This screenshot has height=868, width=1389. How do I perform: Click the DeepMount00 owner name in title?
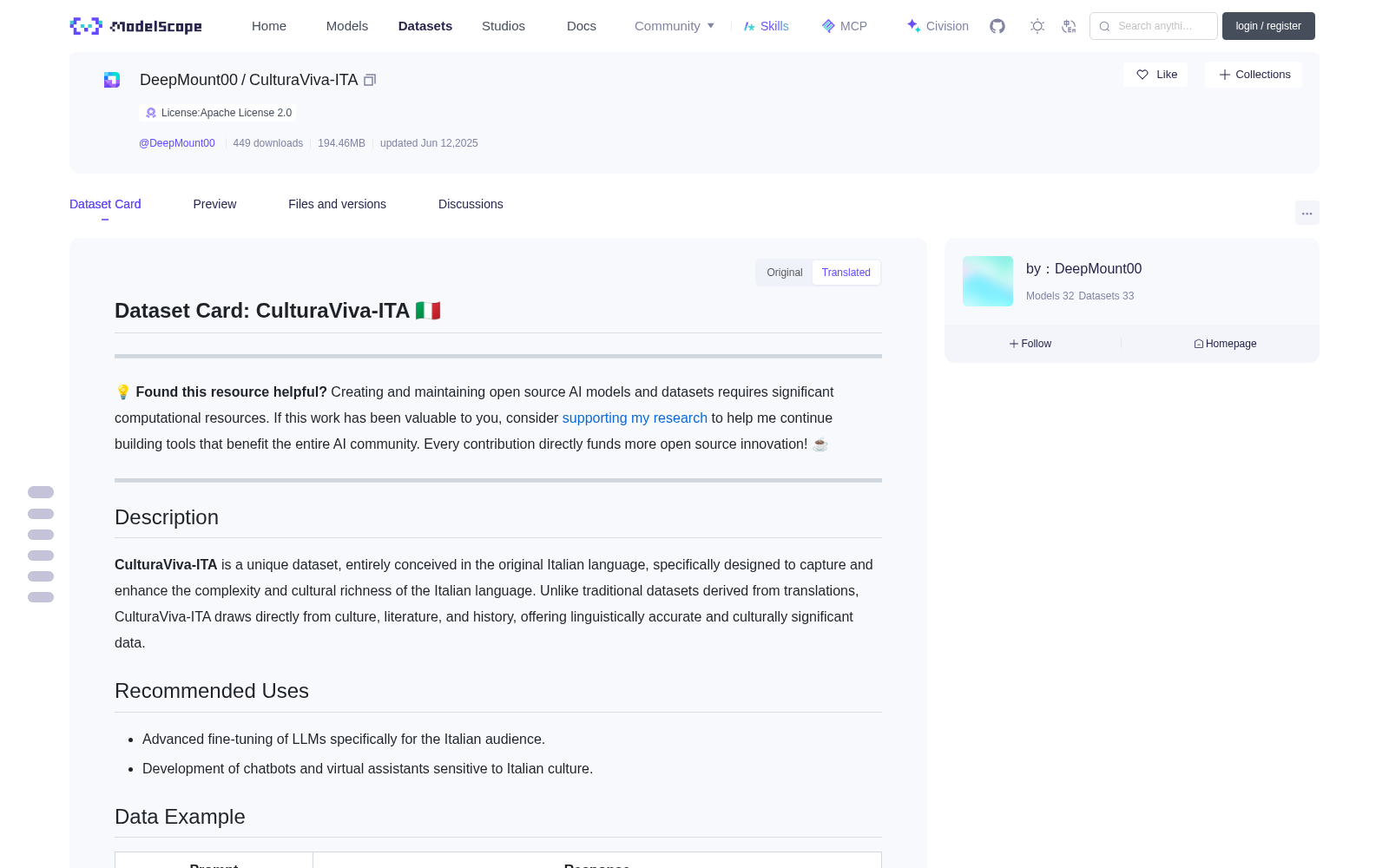[x=188, y=80]
